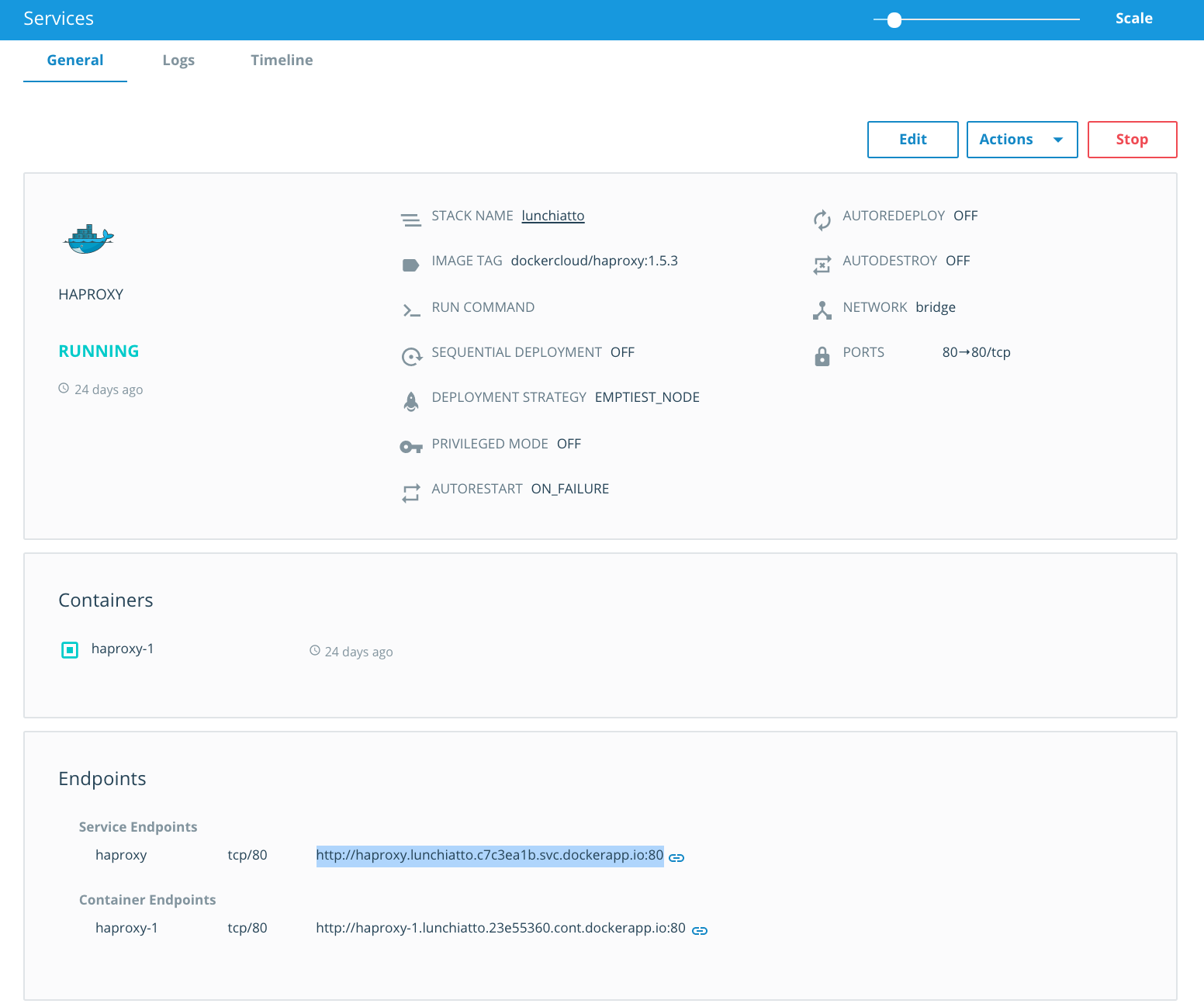Image resolution: width=1204 pixels, height=1007 pixels.
Task: Click the Containers section heading
Action: [x=106, y=600]
